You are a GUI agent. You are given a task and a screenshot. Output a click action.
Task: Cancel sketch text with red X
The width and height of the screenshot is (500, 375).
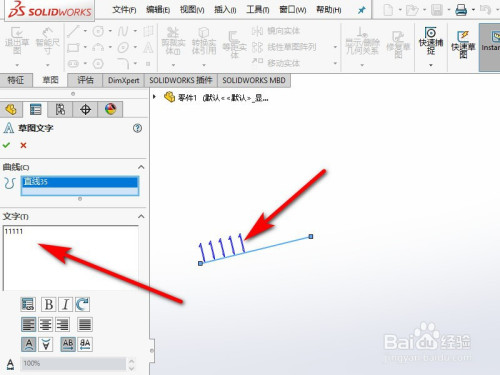[23, 145]
